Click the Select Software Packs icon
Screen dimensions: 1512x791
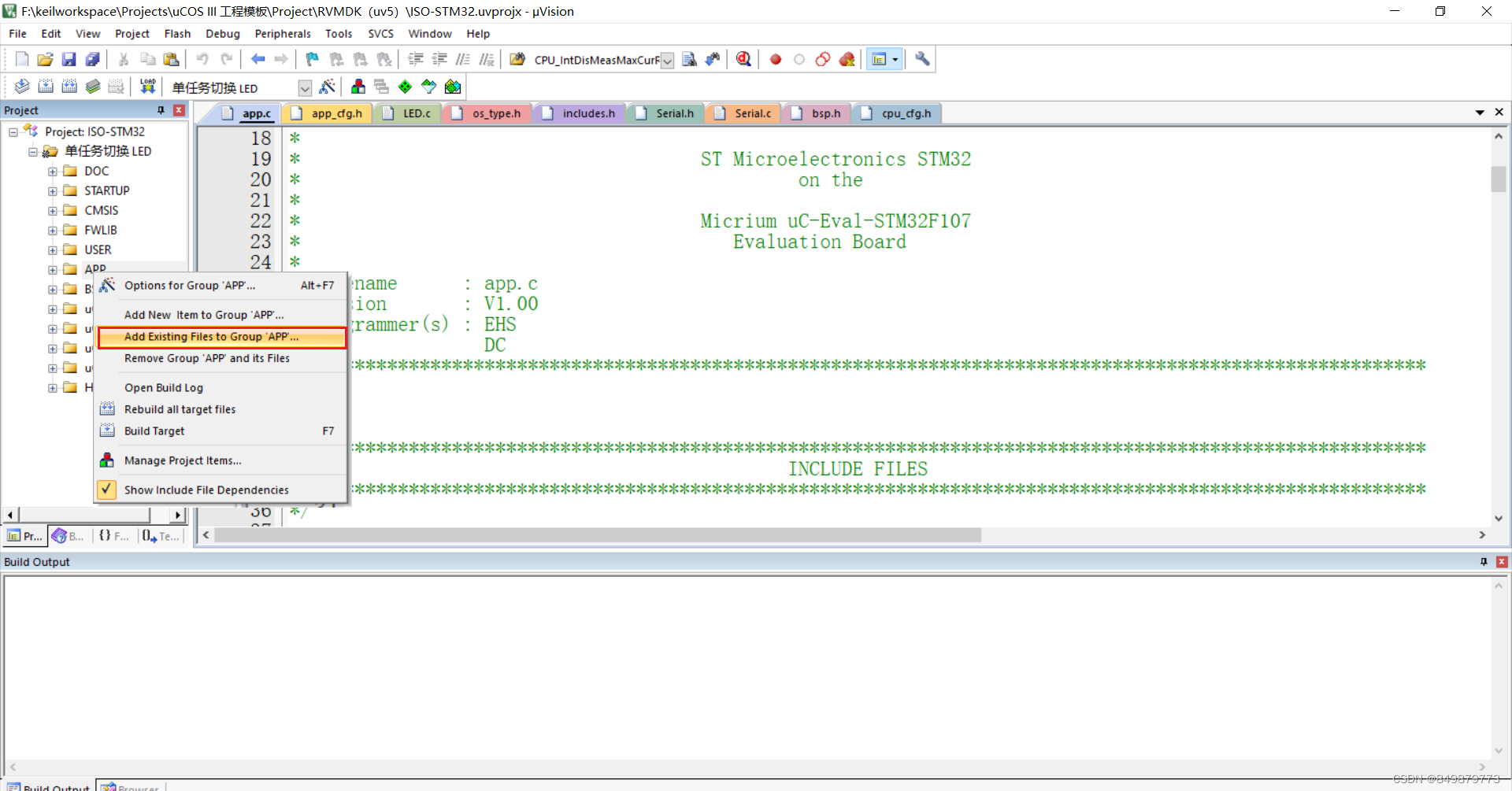tap(428, 87)
